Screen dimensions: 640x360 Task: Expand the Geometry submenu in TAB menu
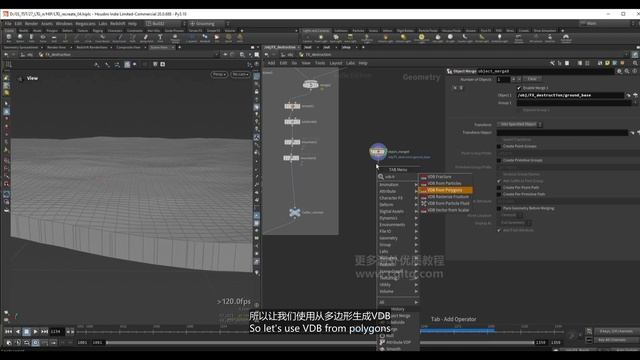398,238
